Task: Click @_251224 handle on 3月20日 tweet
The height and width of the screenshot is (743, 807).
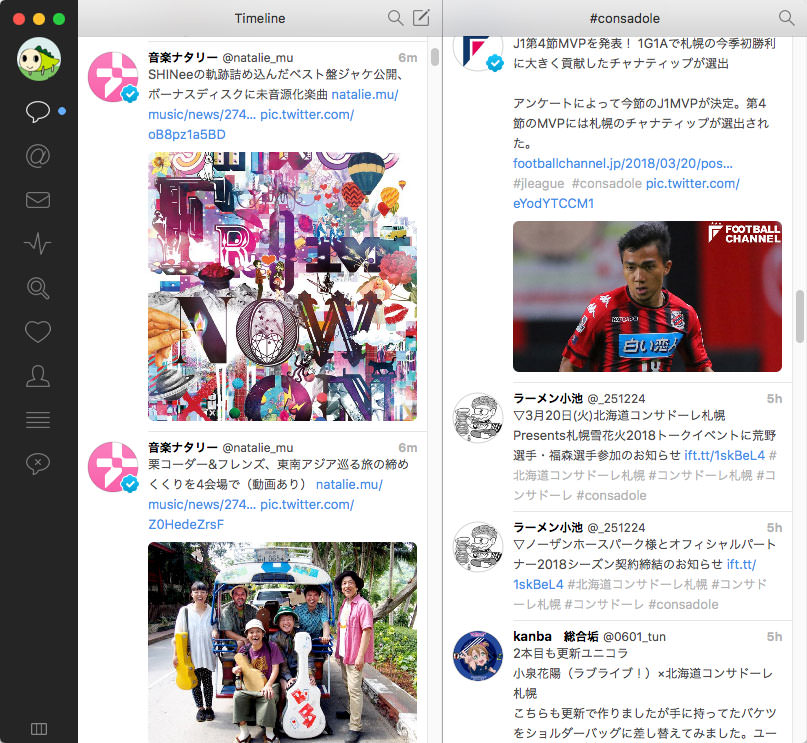Action: [x=616, y=399]
